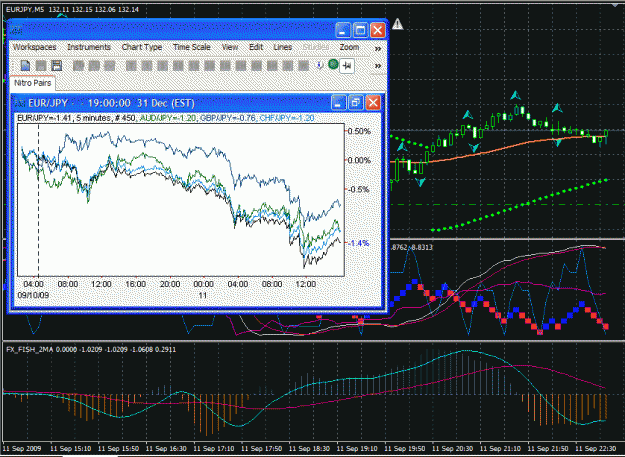Click the EUR/JPY=-1.41 legend text
625x457 pixels.
44,118
